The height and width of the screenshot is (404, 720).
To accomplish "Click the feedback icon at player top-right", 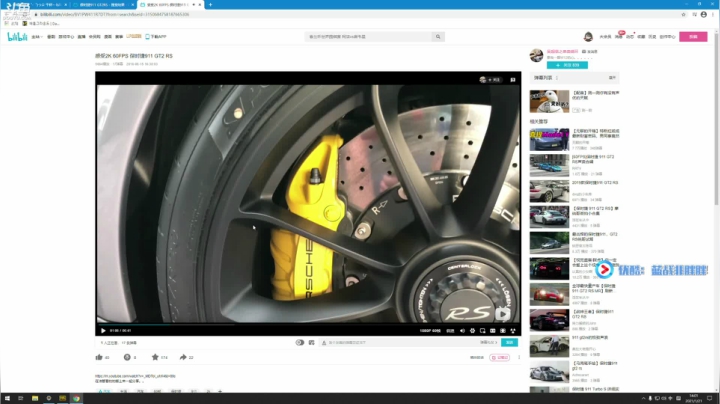I will click(x=513, y=80).
